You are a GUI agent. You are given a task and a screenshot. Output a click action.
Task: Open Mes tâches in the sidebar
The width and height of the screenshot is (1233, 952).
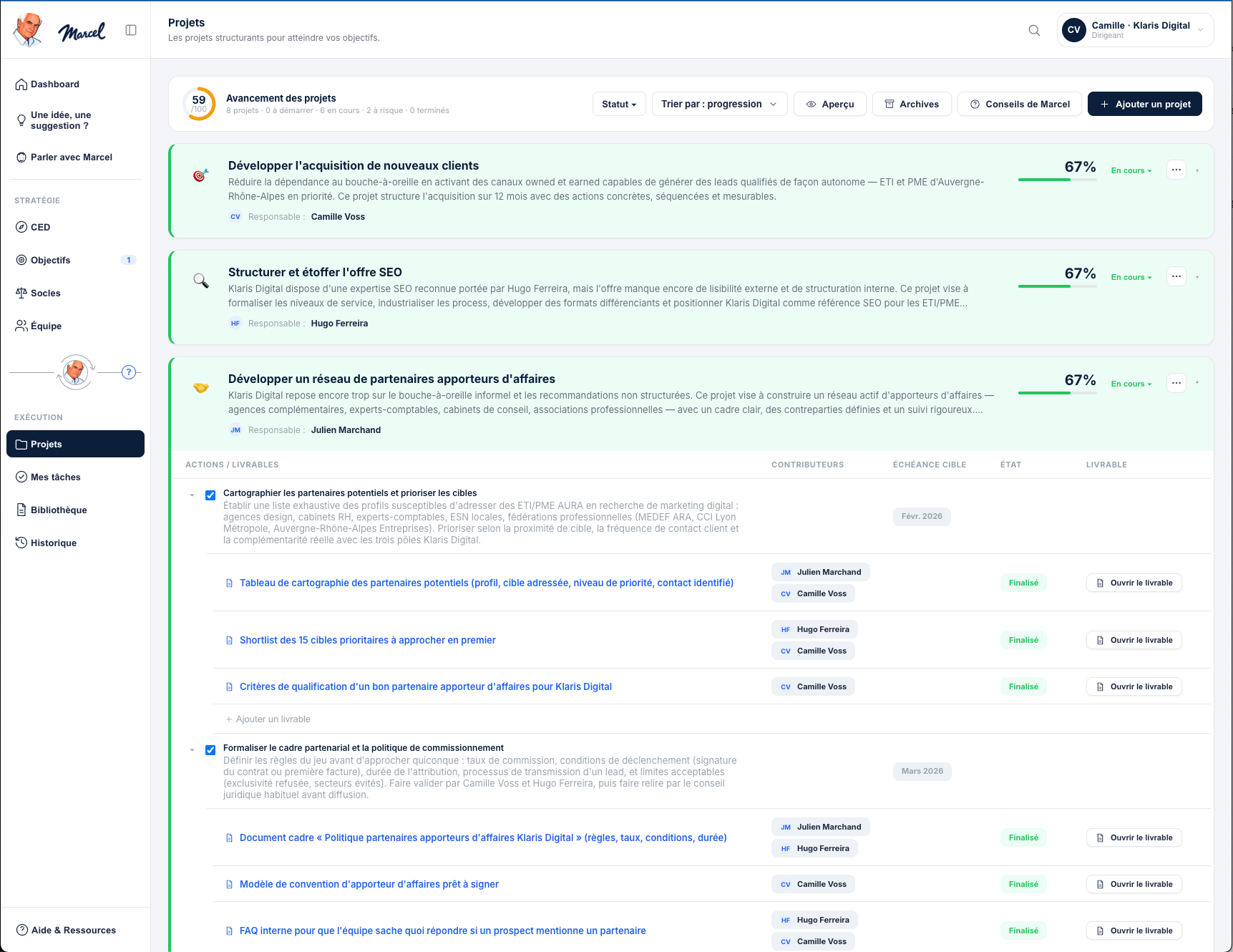point(75,477)
